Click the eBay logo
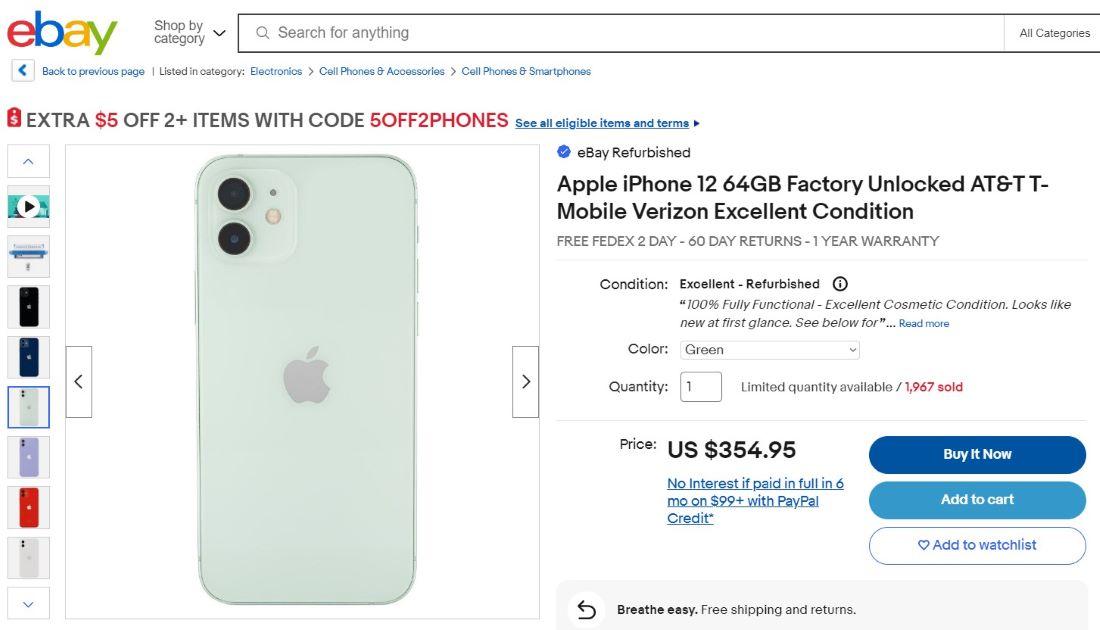 pyautogui.click(x=62, y=33)
